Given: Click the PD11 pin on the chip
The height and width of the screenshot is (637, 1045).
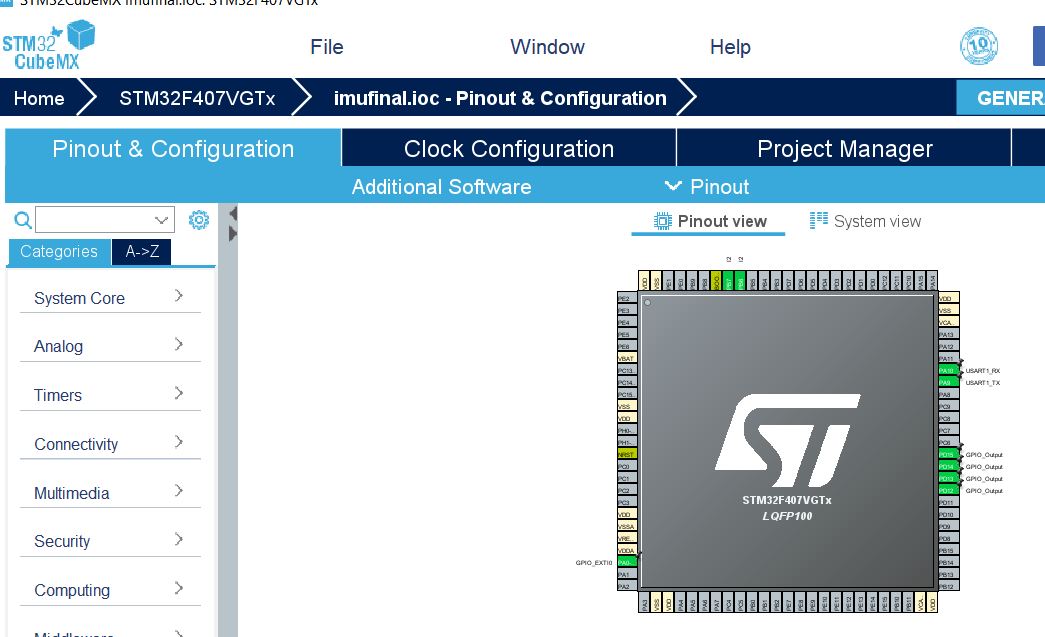Looking at the screenshot, I should pos(948,502).
